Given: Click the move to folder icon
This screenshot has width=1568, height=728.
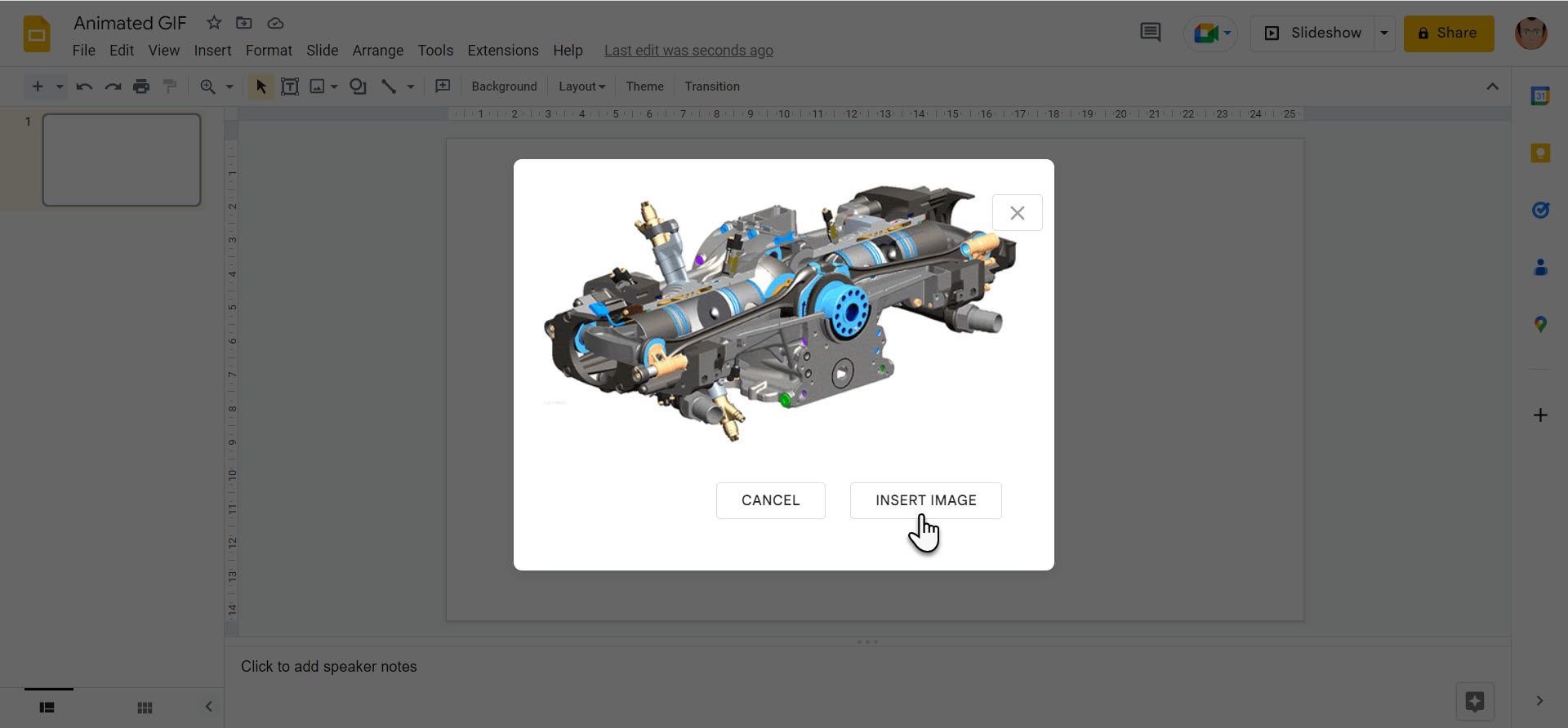Looking at the screenshot, I should pyautogui.click(x=244, y=23).
